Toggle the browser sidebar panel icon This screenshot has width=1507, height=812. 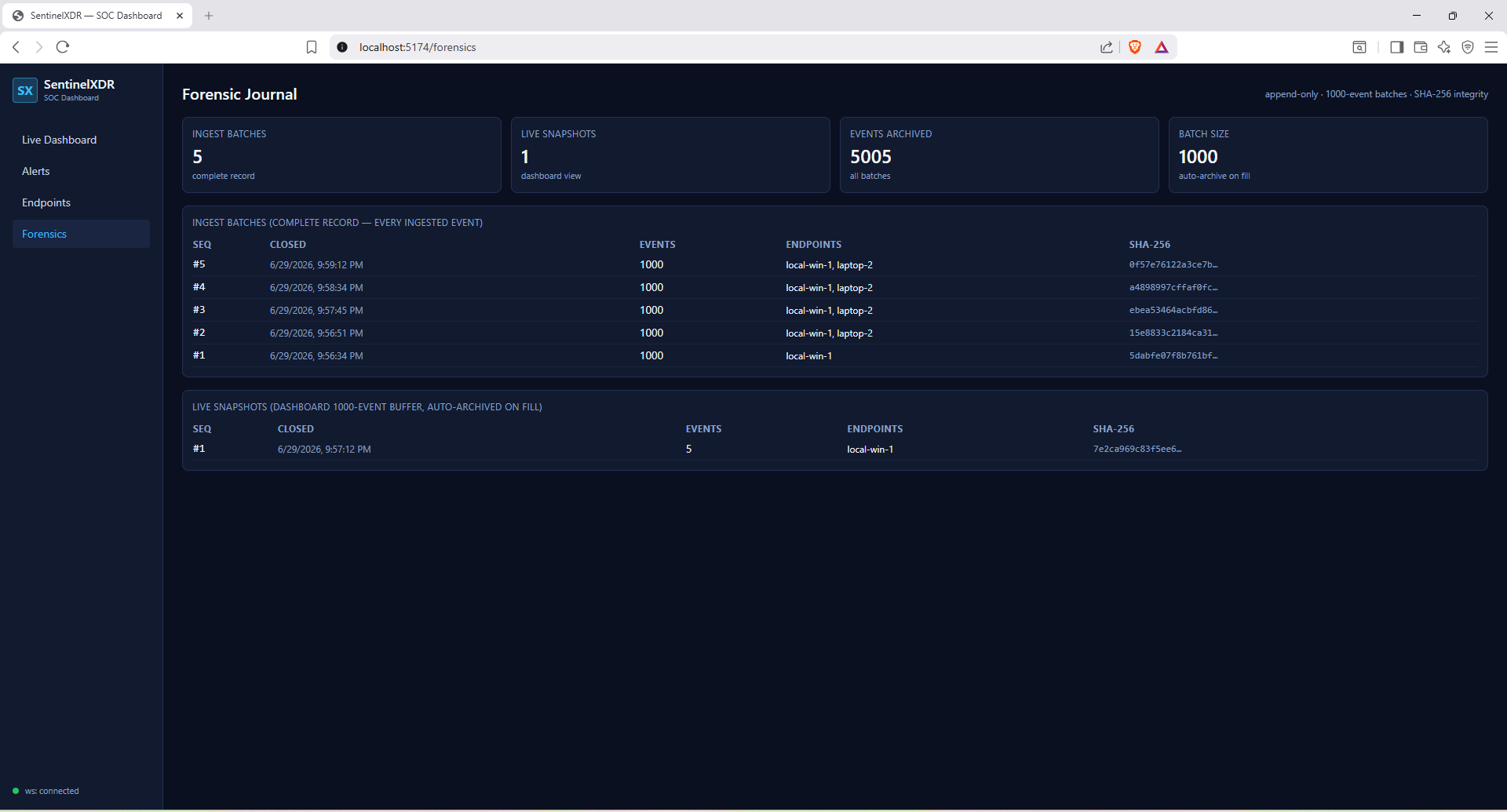1396,47
